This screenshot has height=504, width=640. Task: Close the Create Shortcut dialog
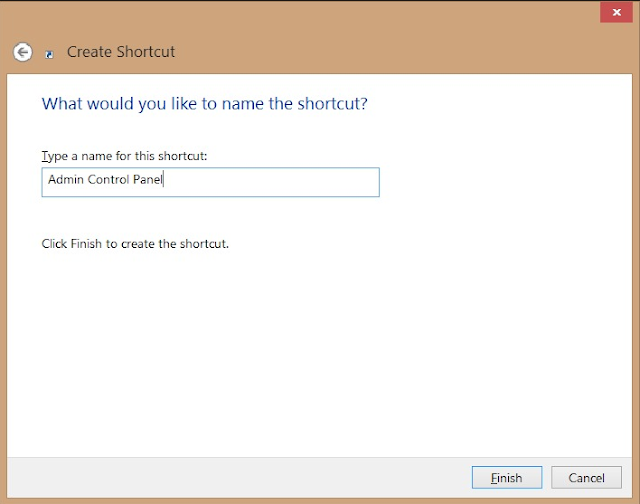tap(616, 12)
